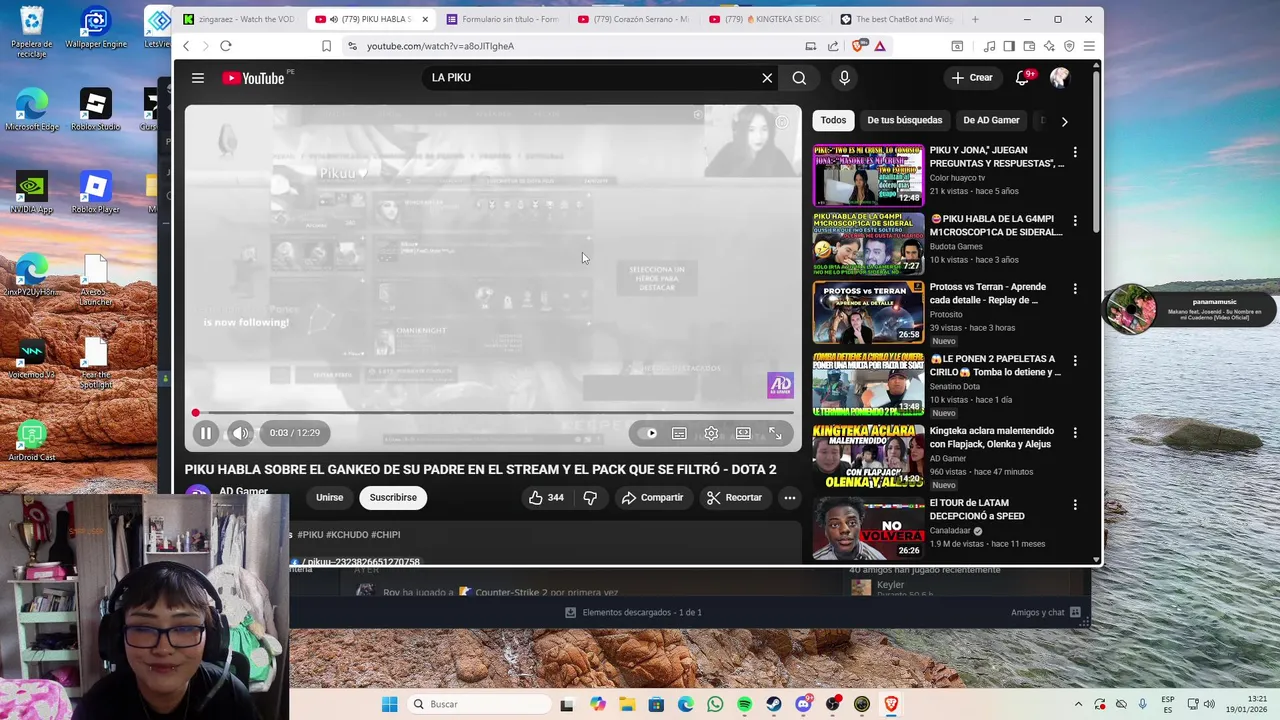Run the search with the magnifier button
This screenshot has height=720, width=1280.
coord(799,78)
